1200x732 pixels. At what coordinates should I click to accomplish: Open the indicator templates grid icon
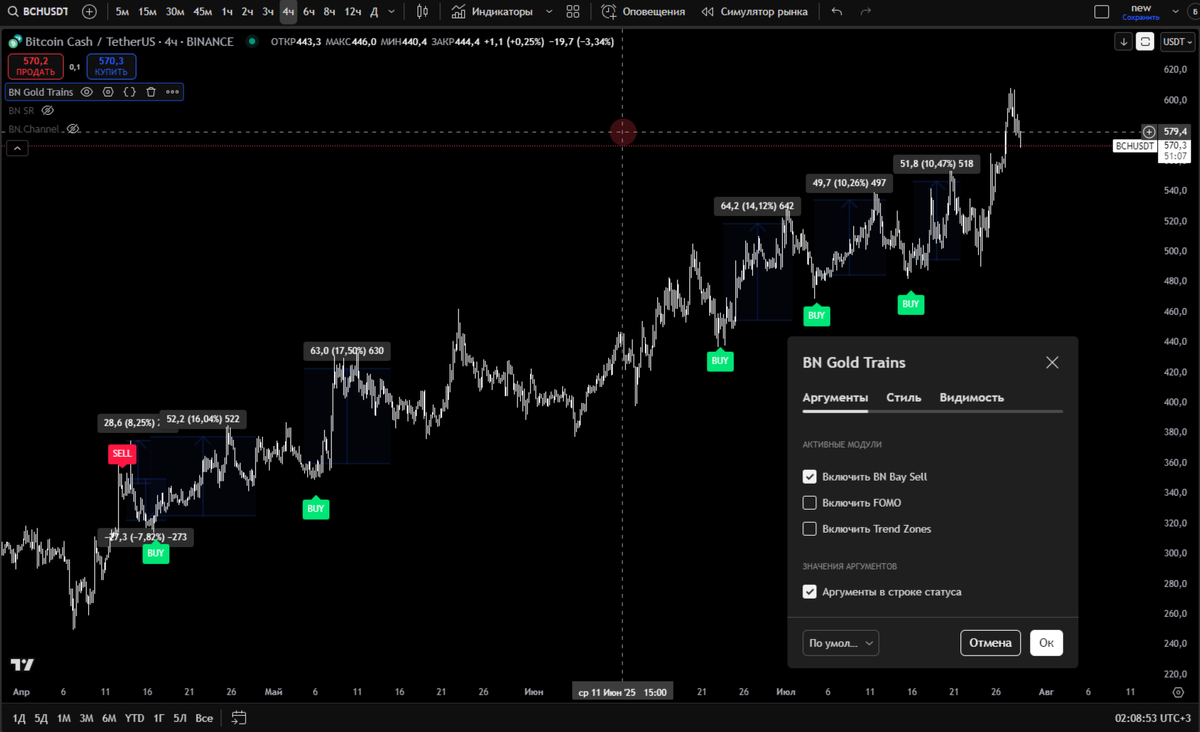pos(573,12)
